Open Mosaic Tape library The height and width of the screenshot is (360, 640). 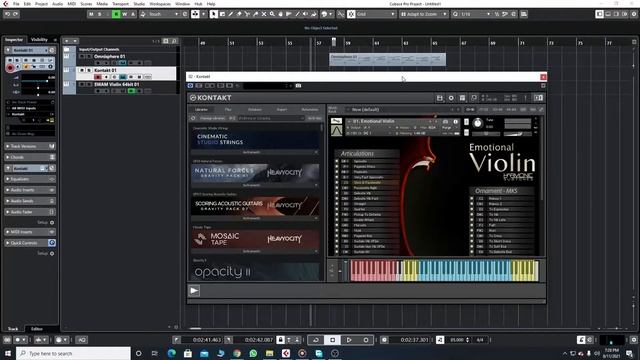click(256, 239)
